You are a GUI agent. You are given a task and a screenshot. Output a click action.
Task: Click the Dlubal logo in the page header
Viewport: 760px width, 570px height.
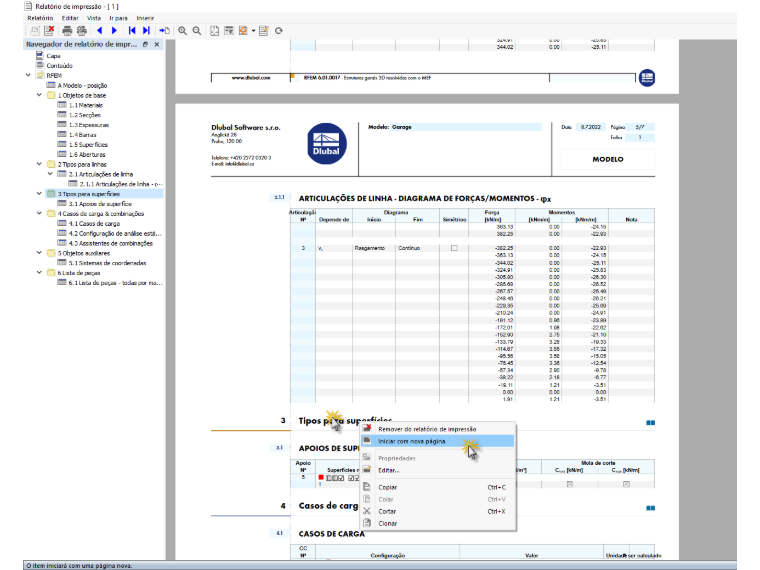[327, 143]
